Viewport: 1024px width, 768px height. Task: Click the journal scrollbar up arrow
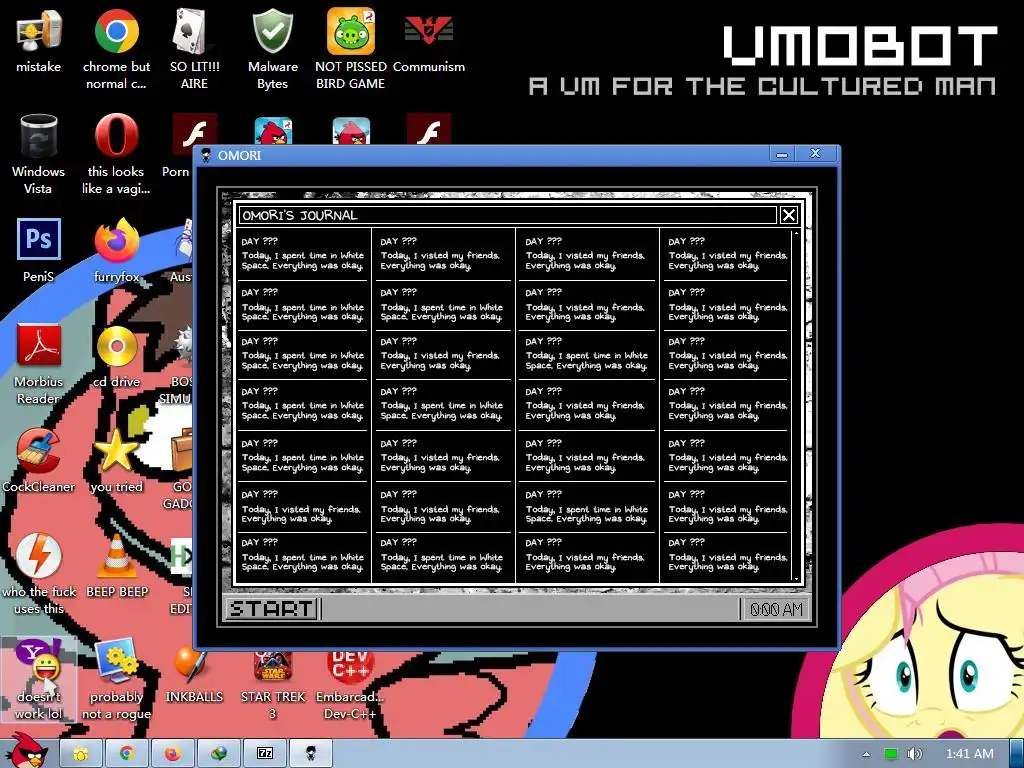pyautogui.click(x=796, y=232)
